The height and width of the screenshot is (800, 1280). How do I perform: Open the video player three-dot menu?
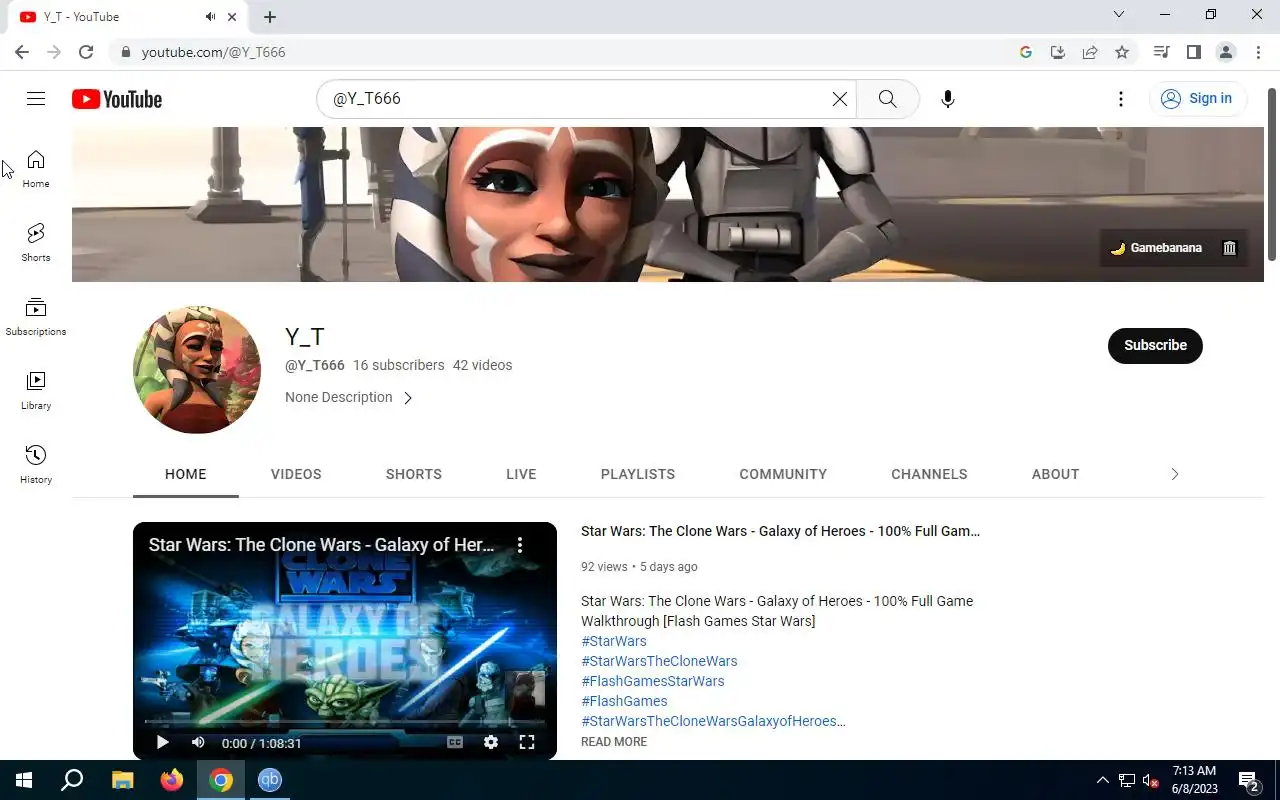520,545
